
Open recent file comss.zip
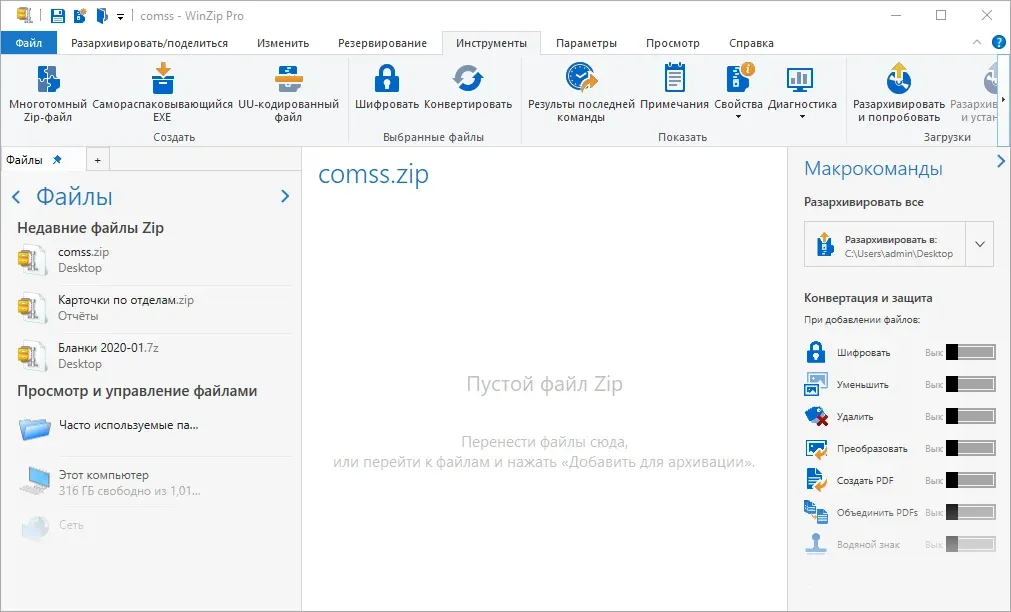coord(154,260)
